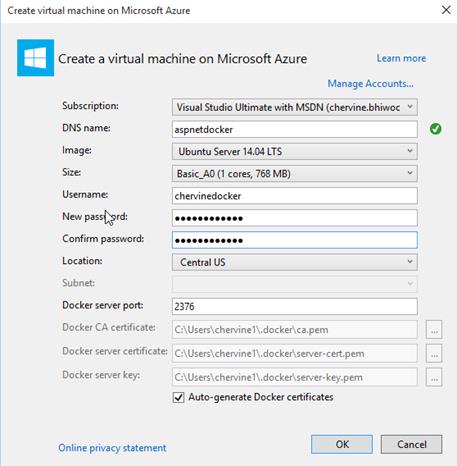The height and width of the screenshot is (466, 457).
Task: Click into the Username field
Action: [295, 196]
